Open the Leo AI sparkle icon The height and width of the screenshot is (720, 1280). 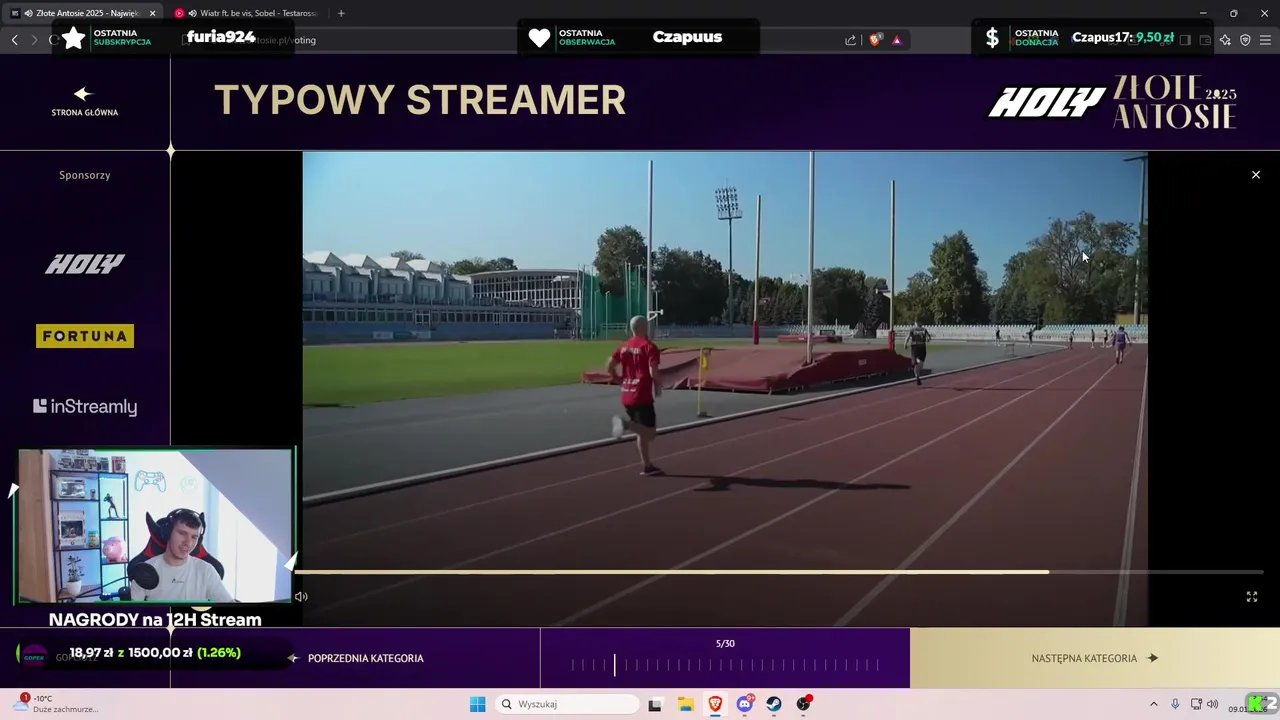click(1225, 40)
